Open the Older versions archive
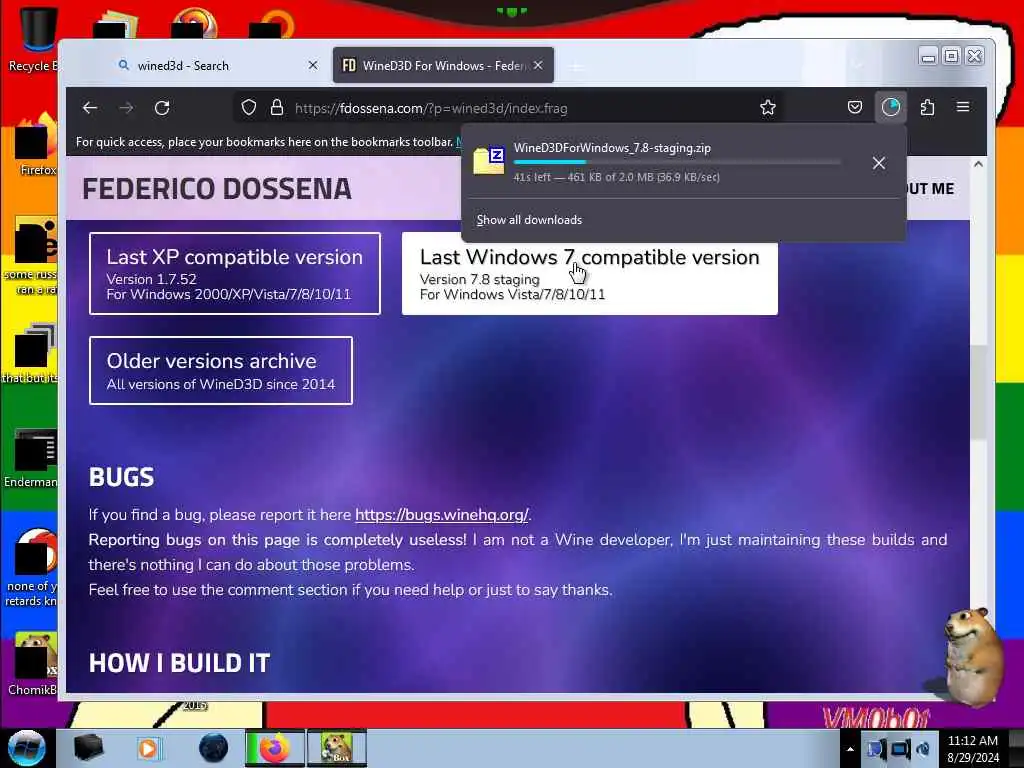Image resolution: width=1024 pixels, height=768 pixels. point(221,370)
